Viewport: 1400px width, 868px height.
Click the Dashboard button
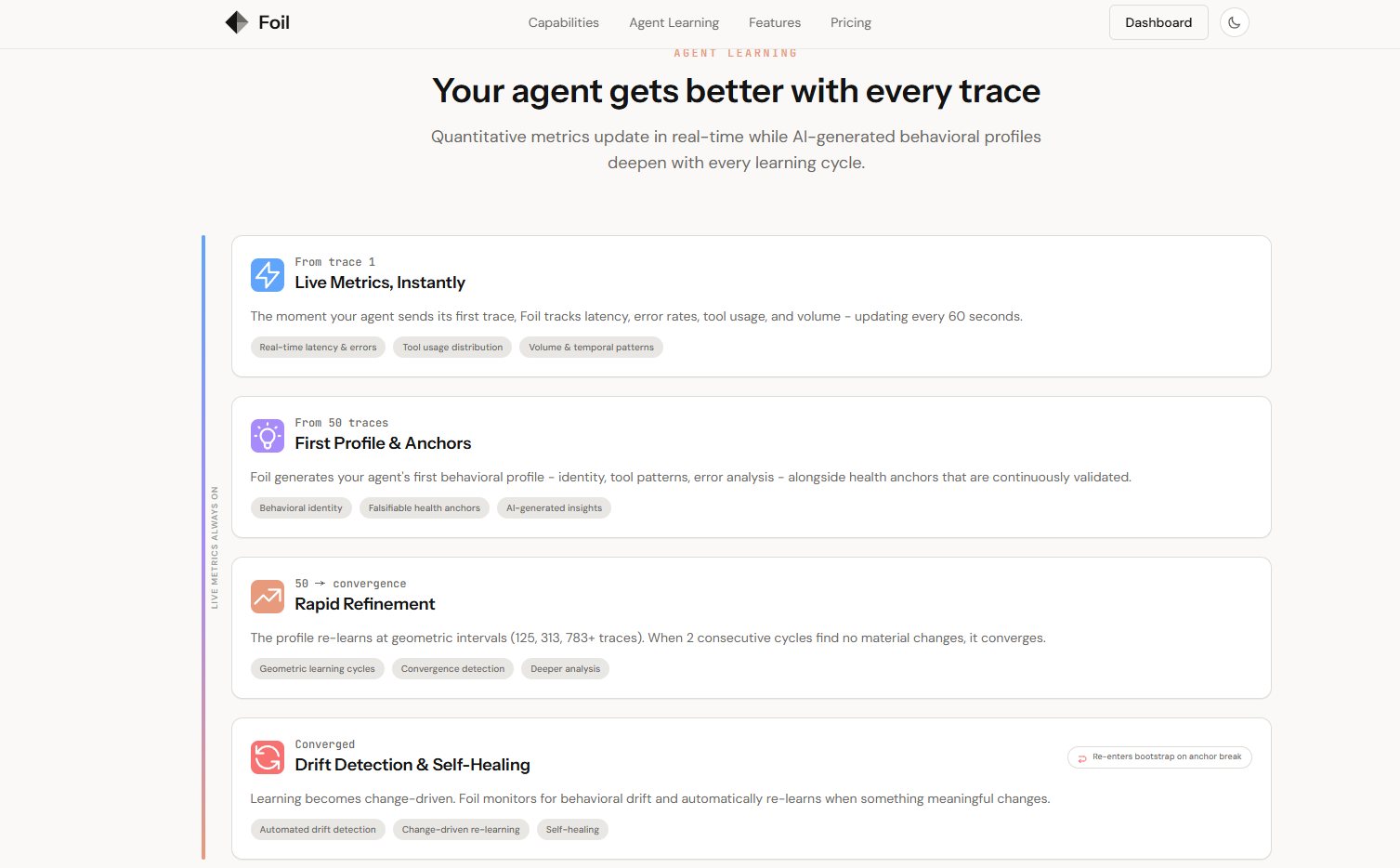[x=1158, y=22]
